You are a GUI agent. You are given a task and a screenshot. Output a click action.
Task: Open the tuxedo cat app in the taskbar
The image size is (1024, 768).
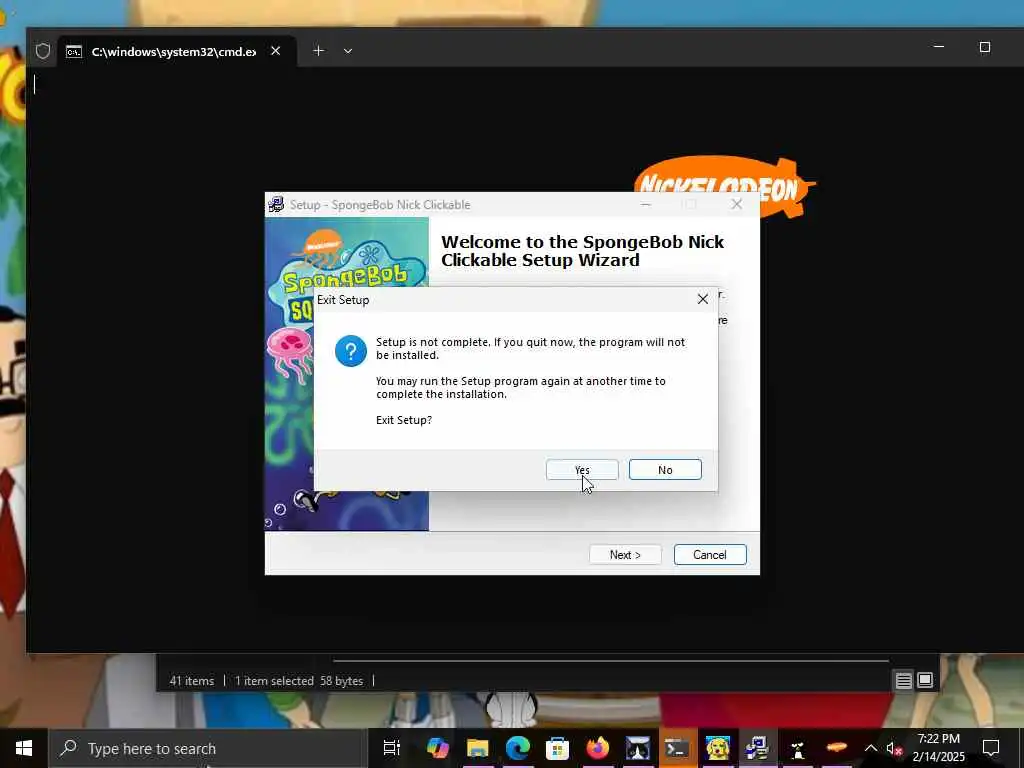click(637, 748)
